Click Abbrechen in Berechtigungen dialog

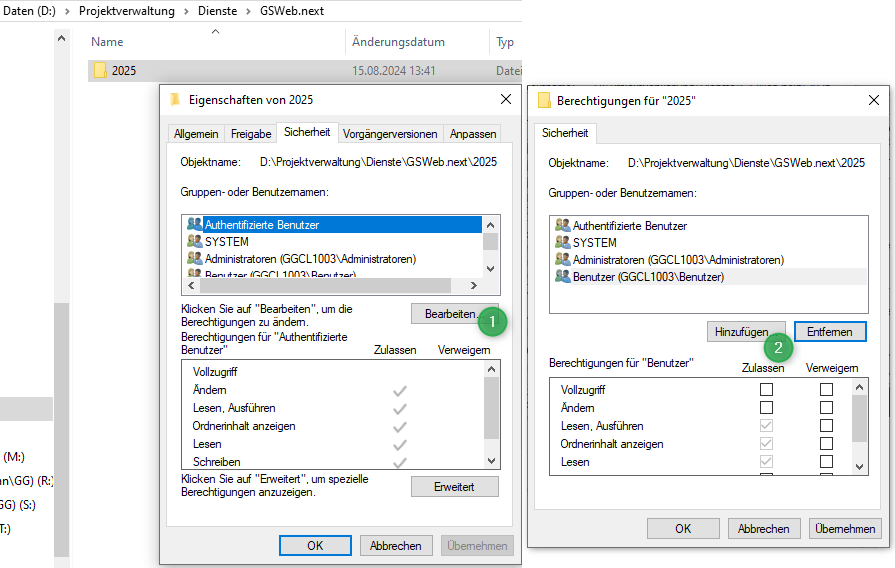[x=764, y=529]
